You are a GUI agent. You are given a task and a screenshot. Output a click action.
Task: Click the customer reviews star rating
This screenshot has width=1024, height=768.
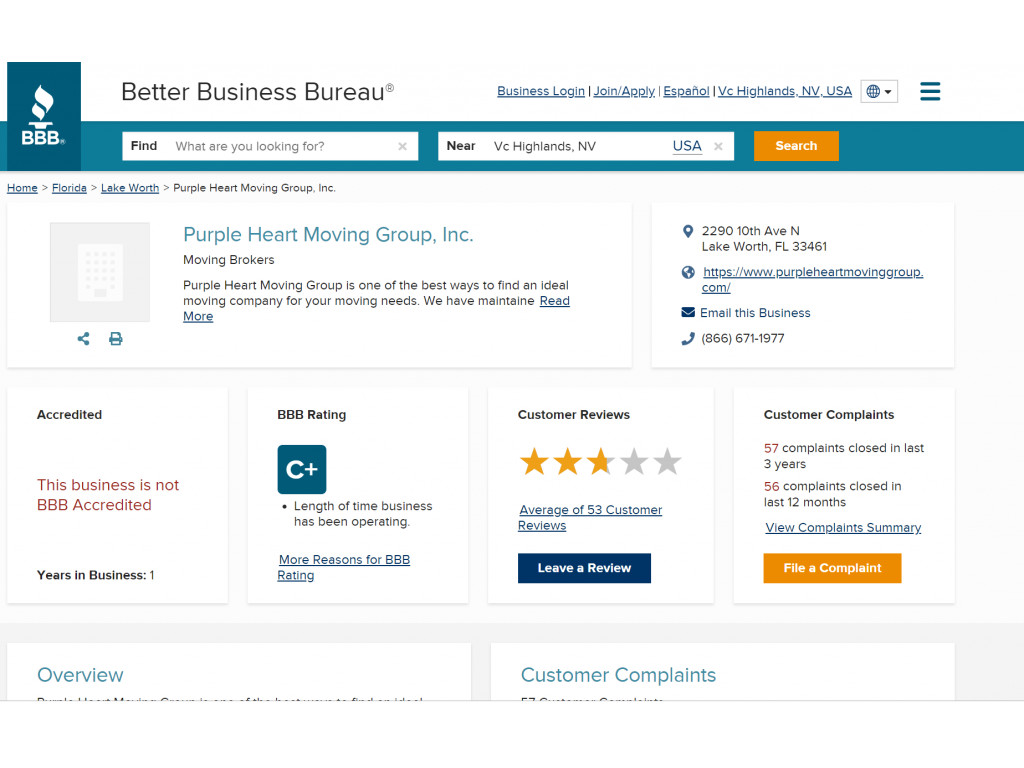tap(600, 462)
